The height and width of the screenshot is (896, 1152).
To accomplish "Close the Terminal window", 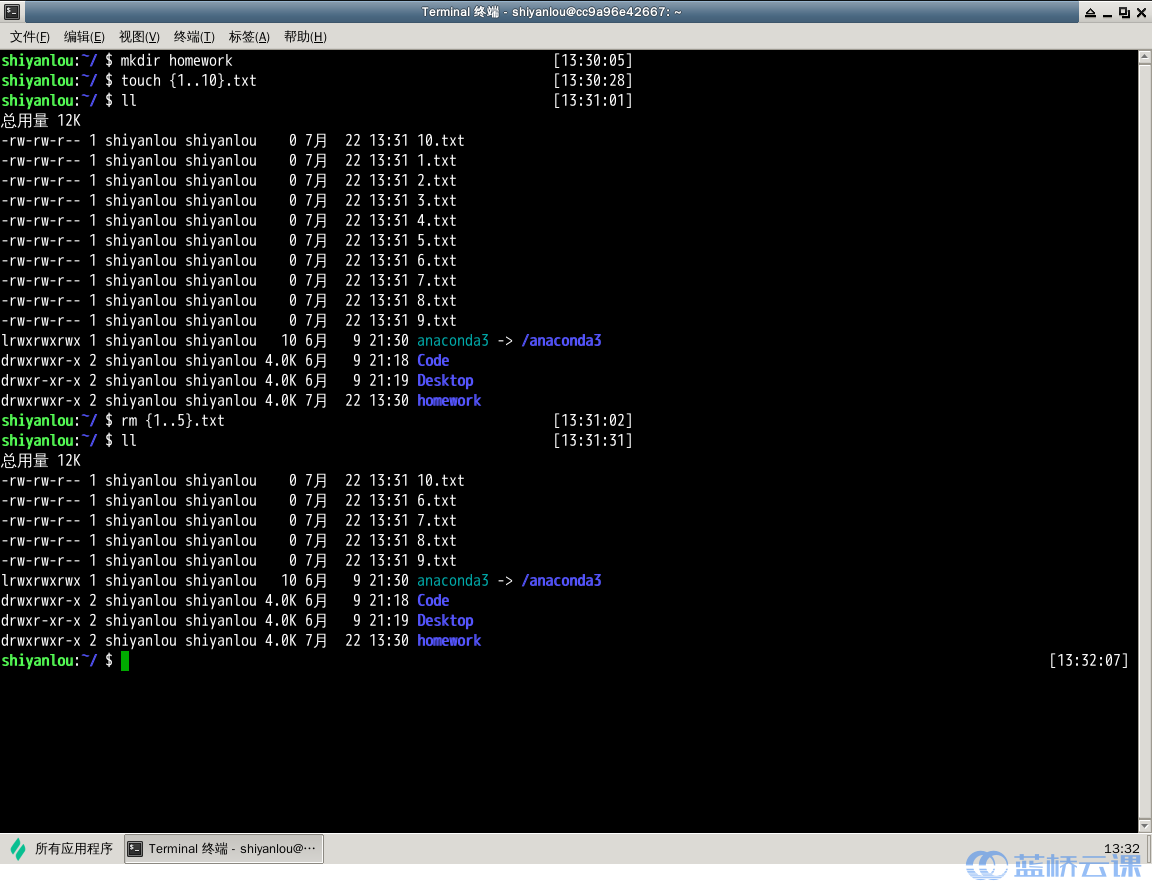I will (x=1140, y=12).
